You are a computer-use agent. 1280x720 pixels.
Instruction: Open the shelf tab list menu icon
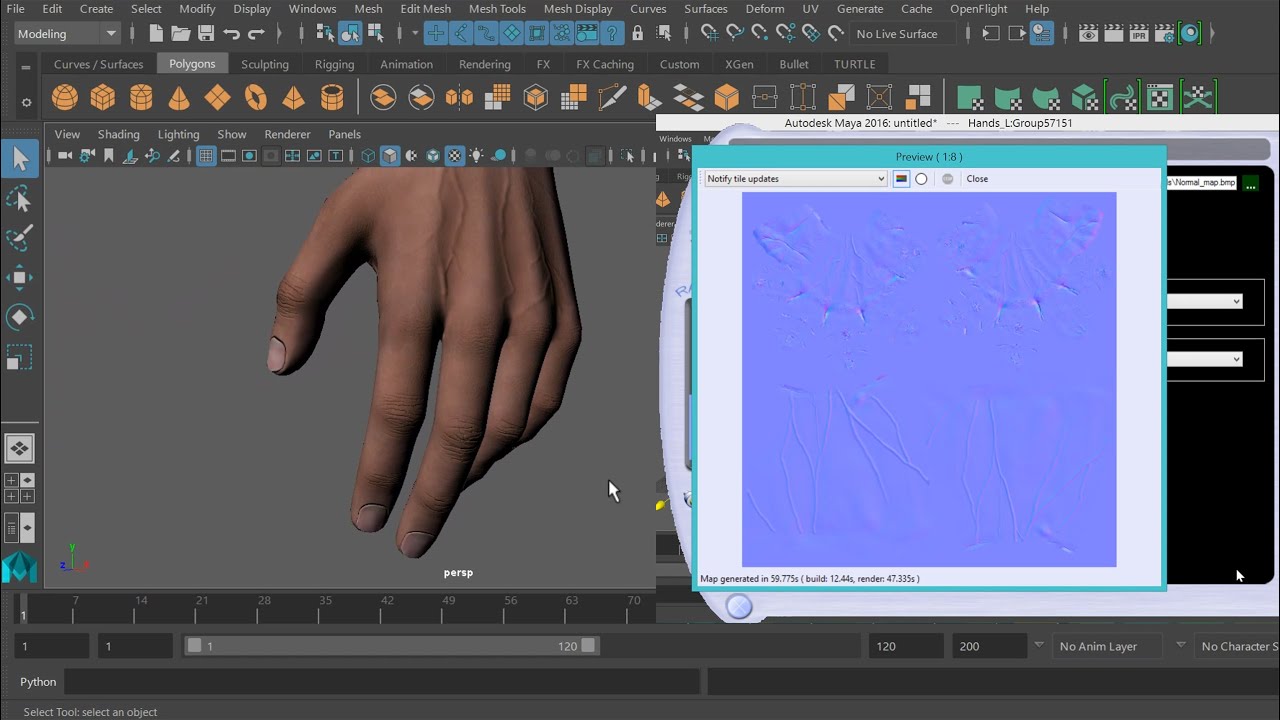pos(26,67)
